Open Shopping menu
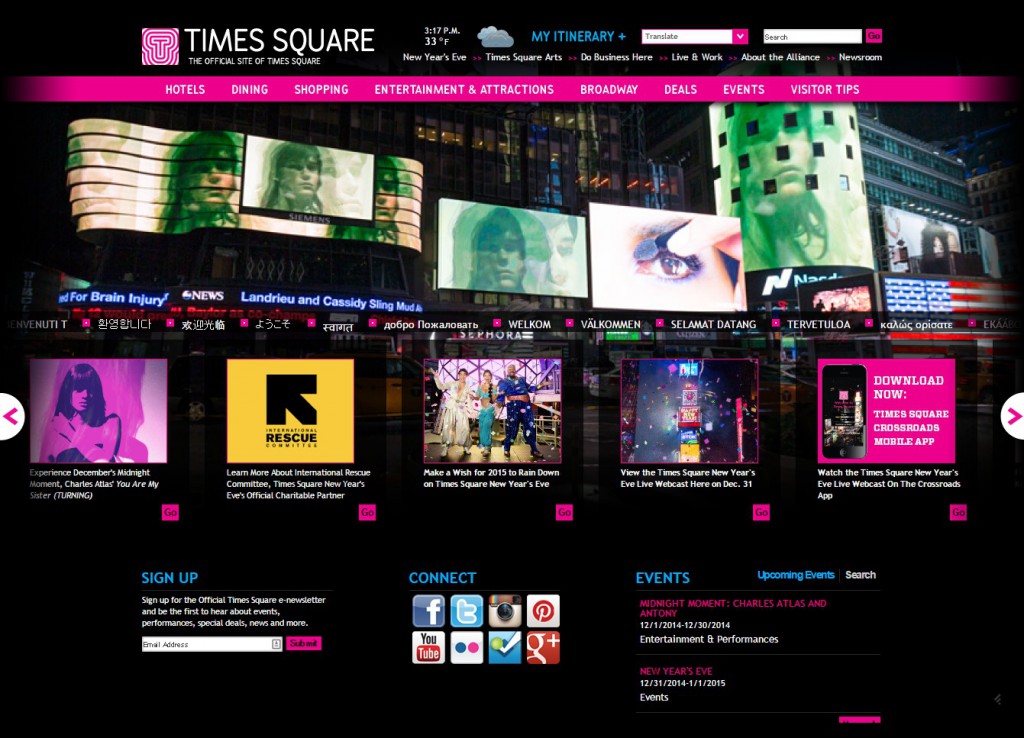1024x738 pixels. (321, 89)
